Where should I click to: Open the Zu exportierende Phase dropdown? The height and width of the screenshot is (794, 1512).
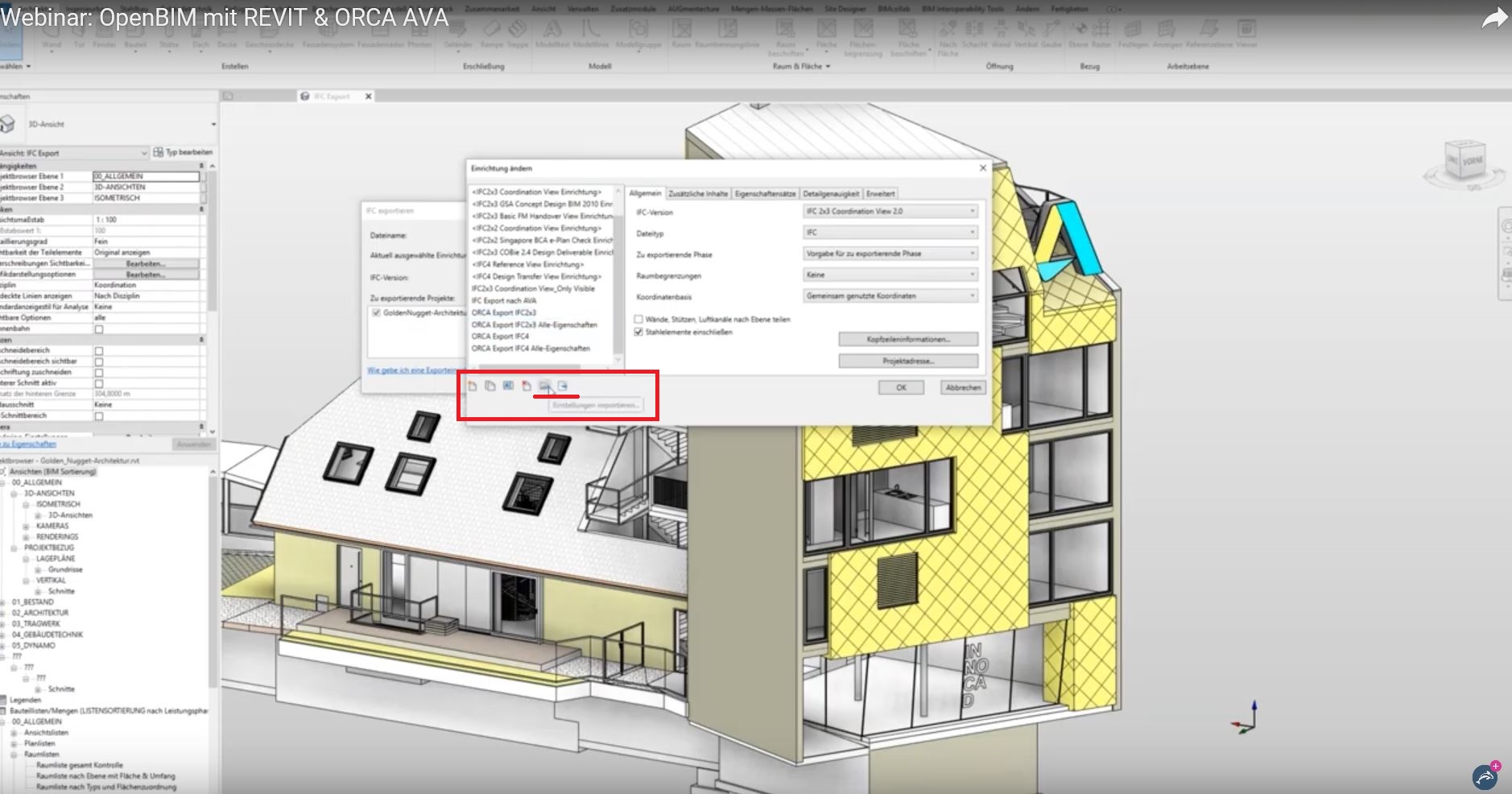(890, 254)
